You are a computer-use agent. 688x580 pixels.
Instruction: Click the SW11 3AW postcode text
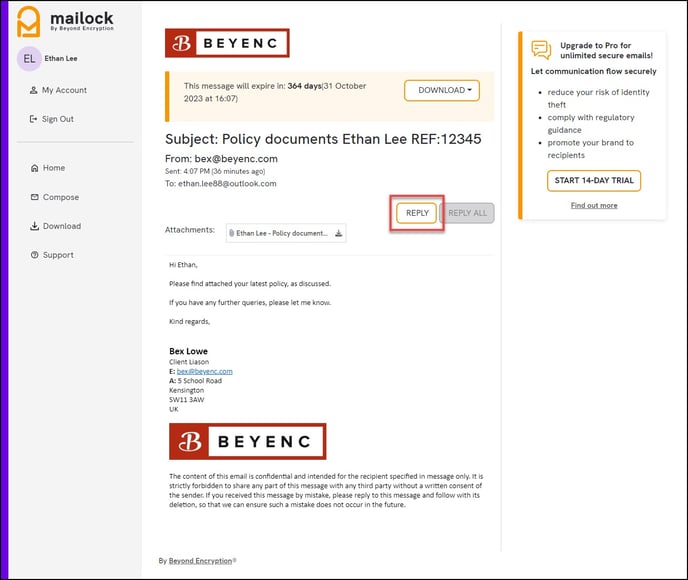coord(186,400)
